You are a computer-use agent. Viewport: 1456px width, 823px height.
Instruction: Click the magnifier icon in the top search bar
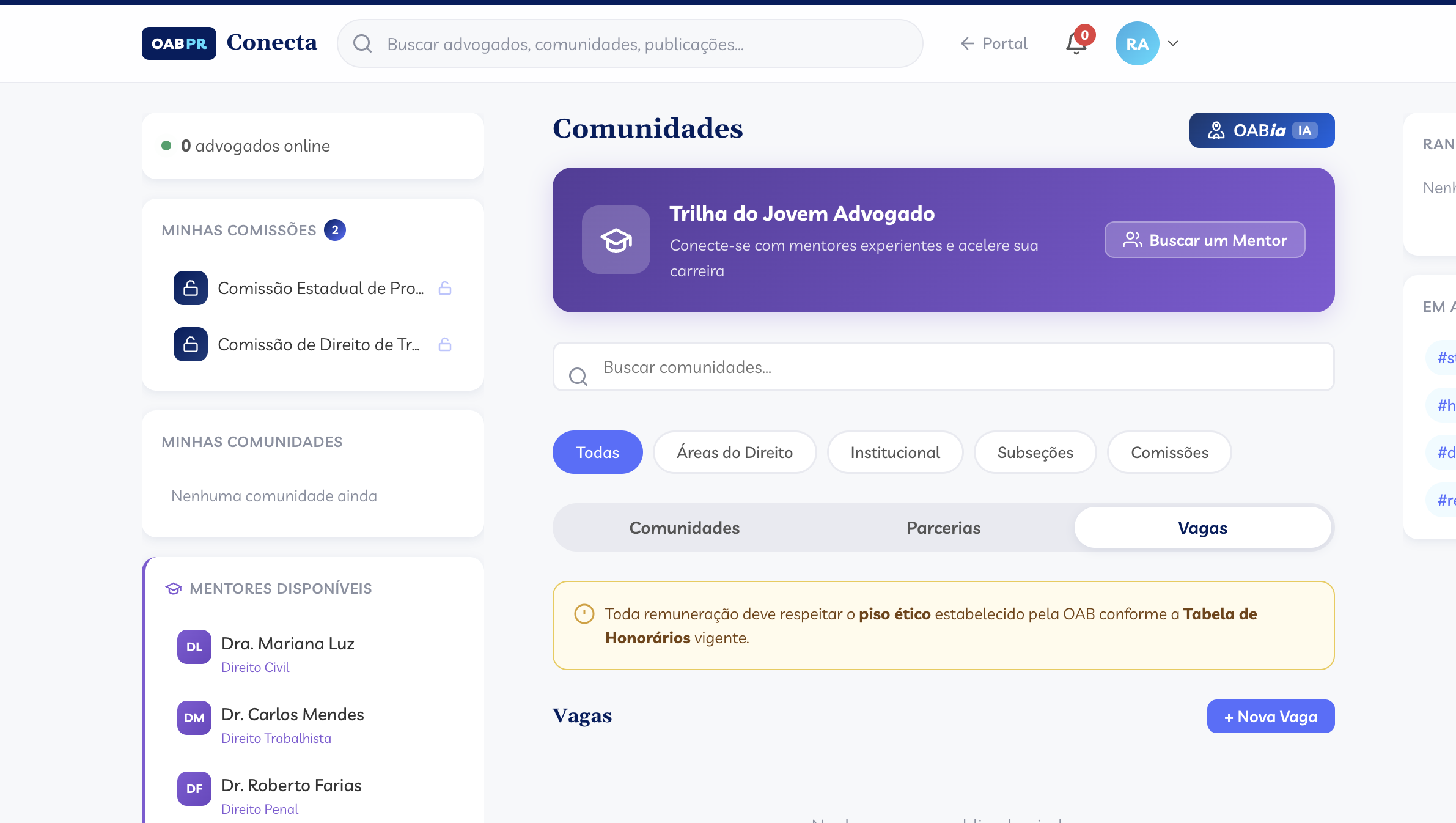coord(363,43)
